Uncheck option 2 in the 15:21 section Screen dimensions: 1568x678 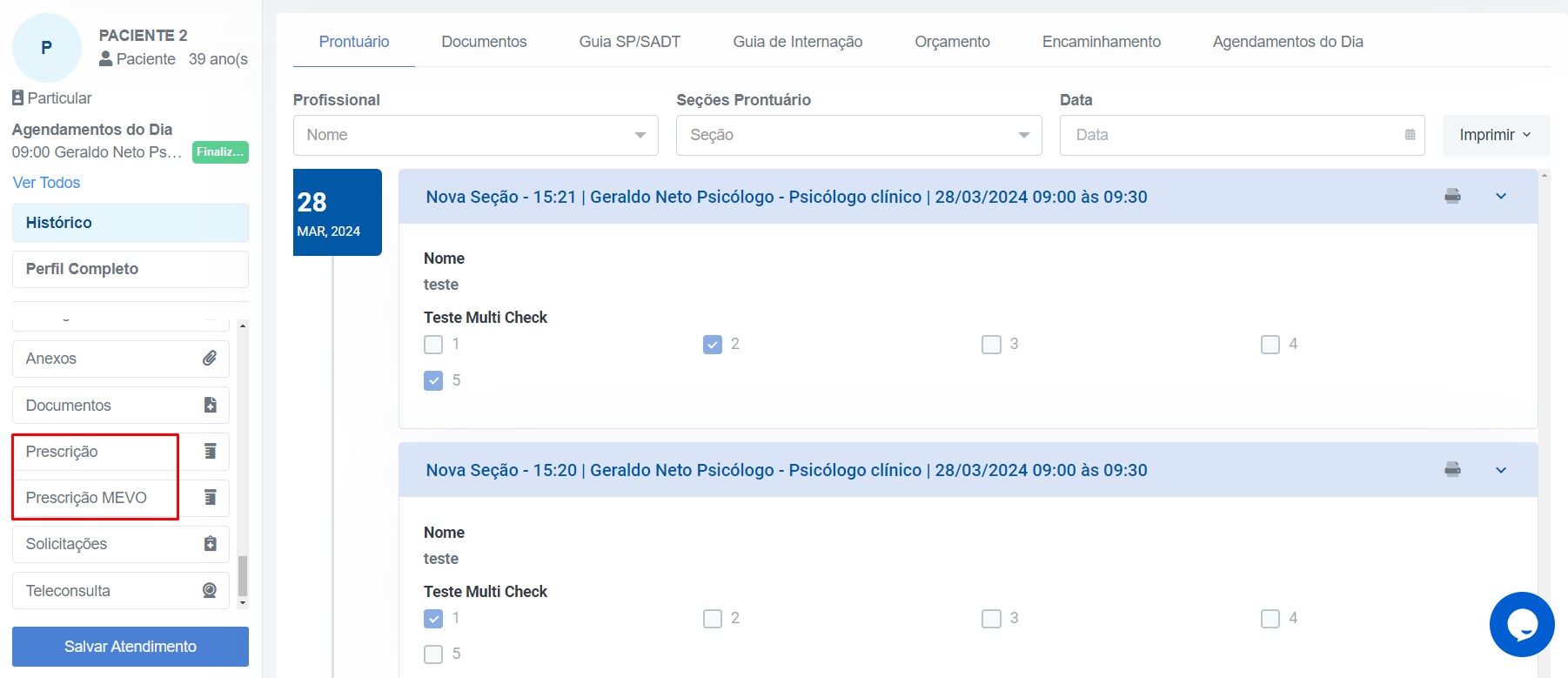click(x=713, y=345)
